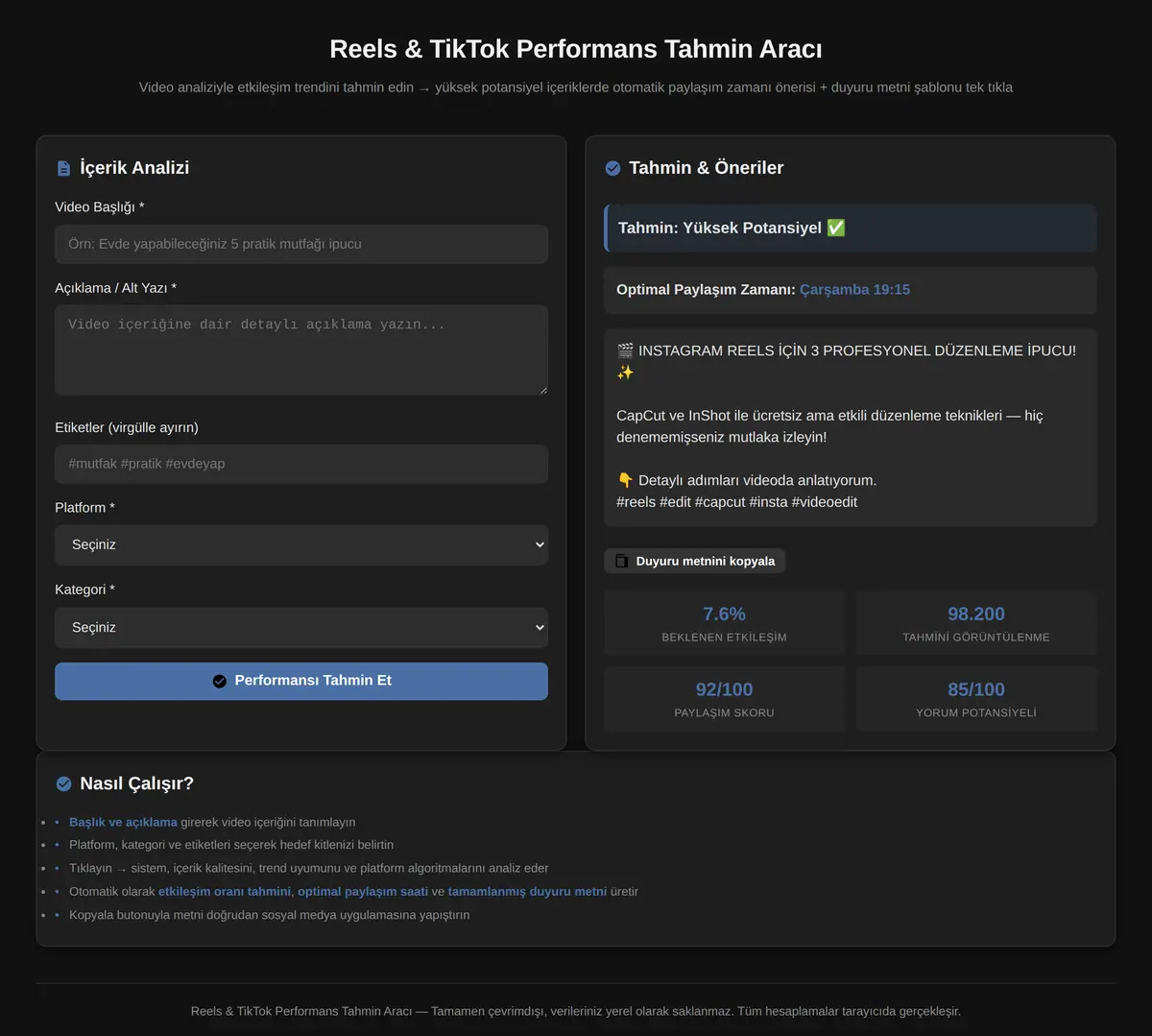Click the INSTAGRAM REELS İÇİN 3 PROFESYONEL headline
The image size is (1152, 1036).
(x=847, y=361)
